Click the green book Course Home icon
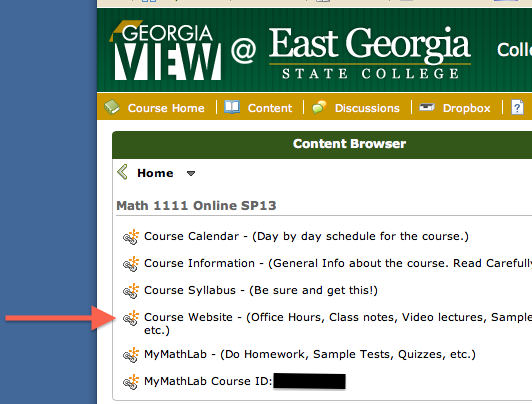Image resolution: width=532 pixels, height=404 pixels. tap(112, 107)
